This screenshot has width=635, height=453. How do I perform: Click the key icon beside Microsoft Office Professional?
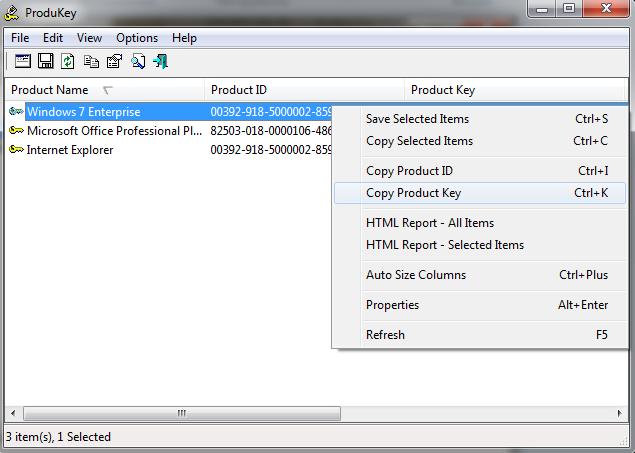click(x=16, y=130)
